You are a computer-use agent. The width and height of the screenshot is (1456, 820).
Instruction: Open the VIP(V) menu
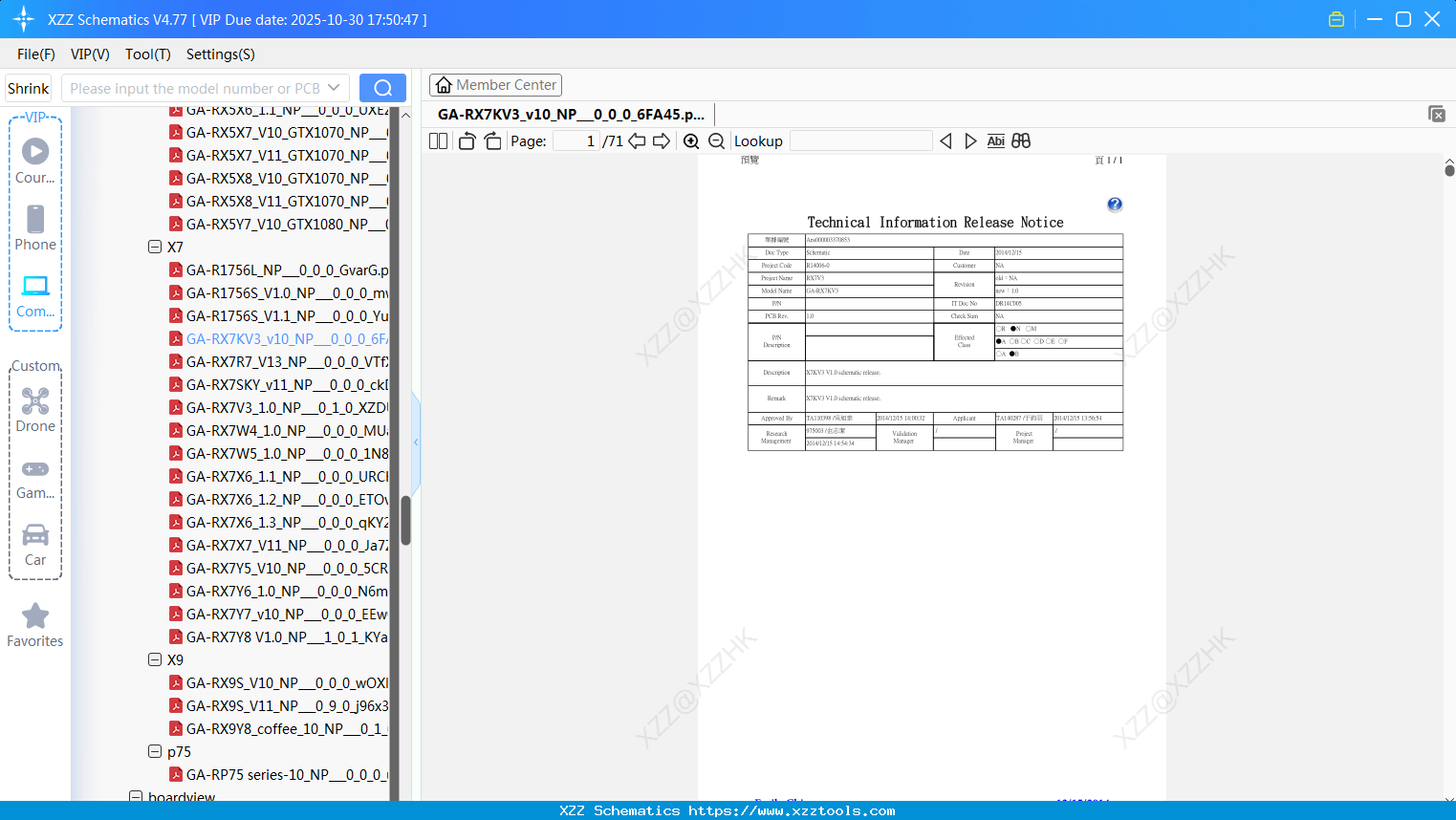click(x=90, y=54)
